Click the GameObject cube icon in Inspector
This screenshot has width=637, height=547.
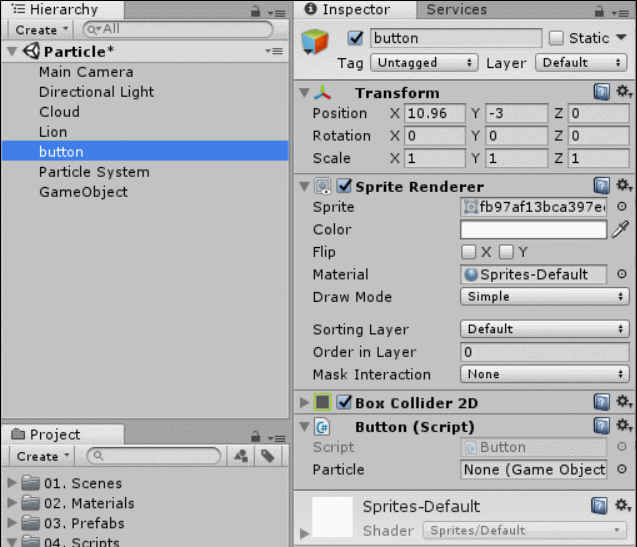(x=315, y=42)
